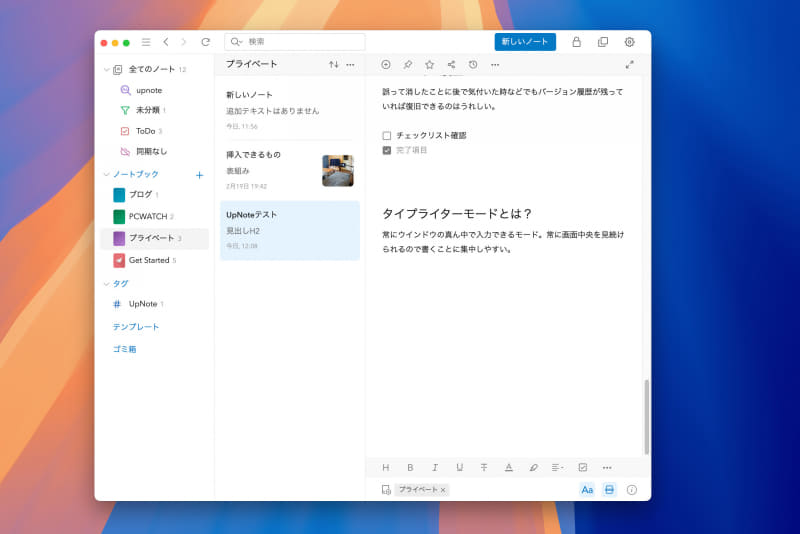
Task: Open new window via duplicate icon
Action: [x=603, y=42]
